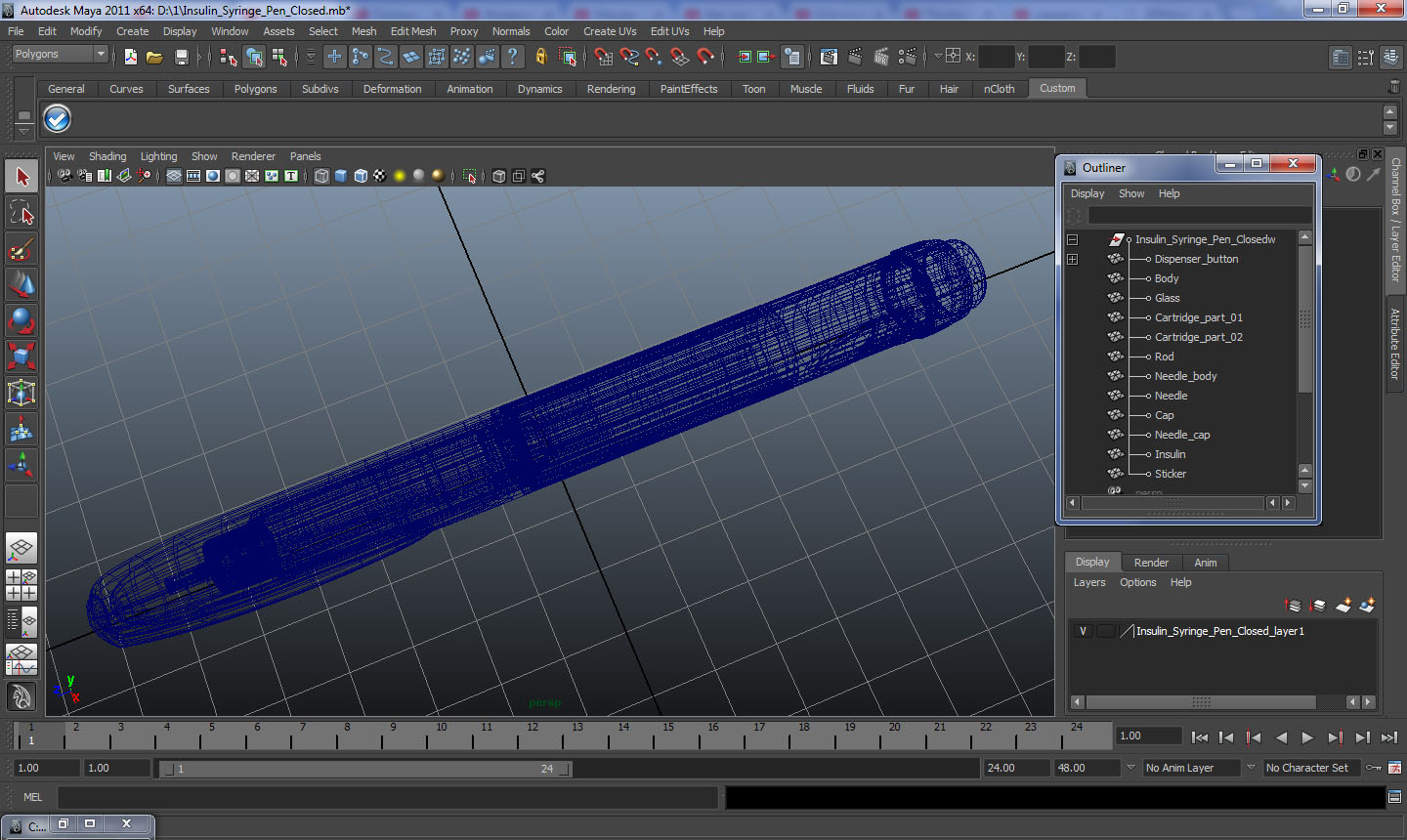Viewport: 1407px width, 840px height.
Task: Toggle Tool Settings sidebar icon
Action: [x=1366, y=58]
